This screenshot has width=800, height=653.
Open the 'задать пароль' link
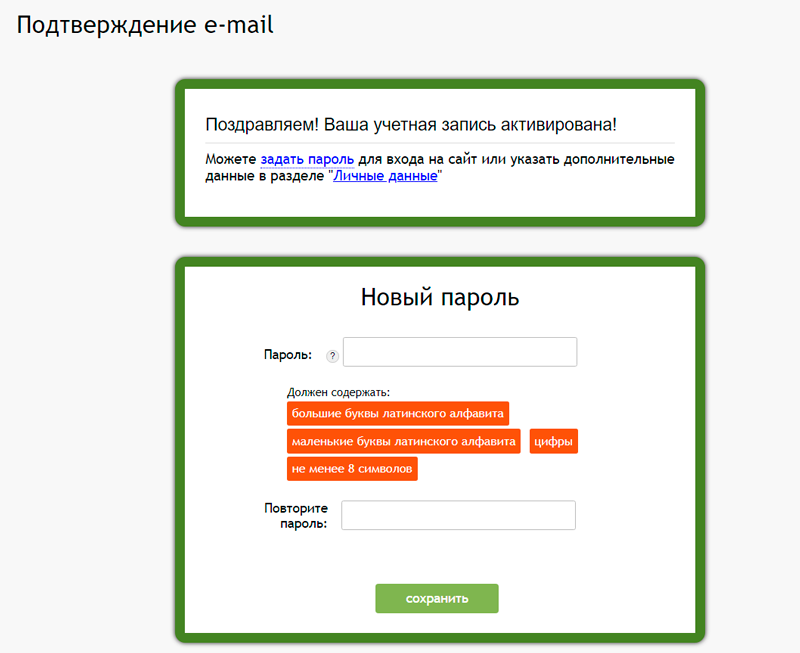point(307,159)
